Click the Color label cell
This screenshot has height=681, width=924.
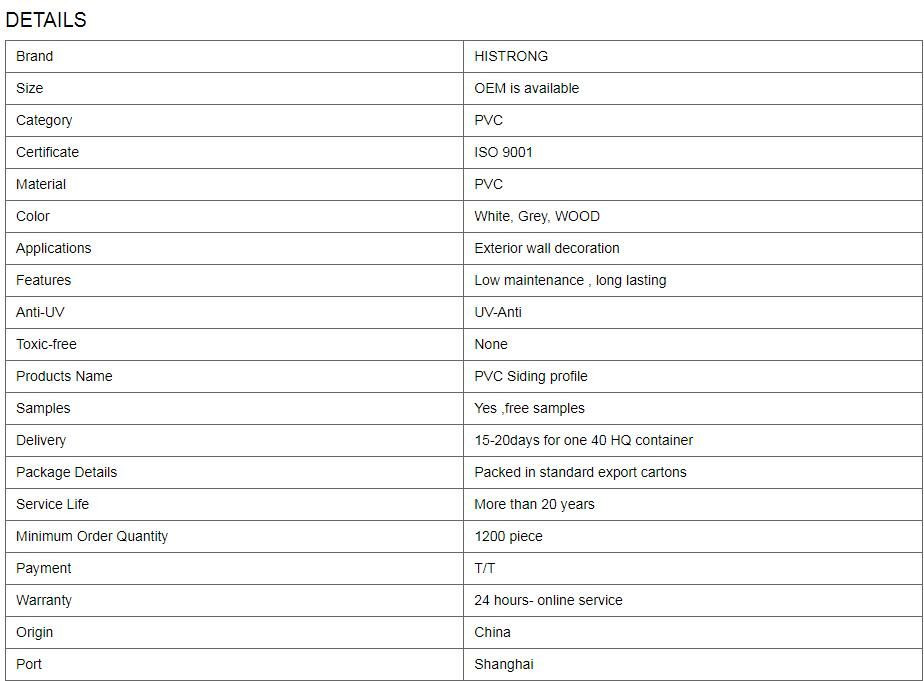235,216
